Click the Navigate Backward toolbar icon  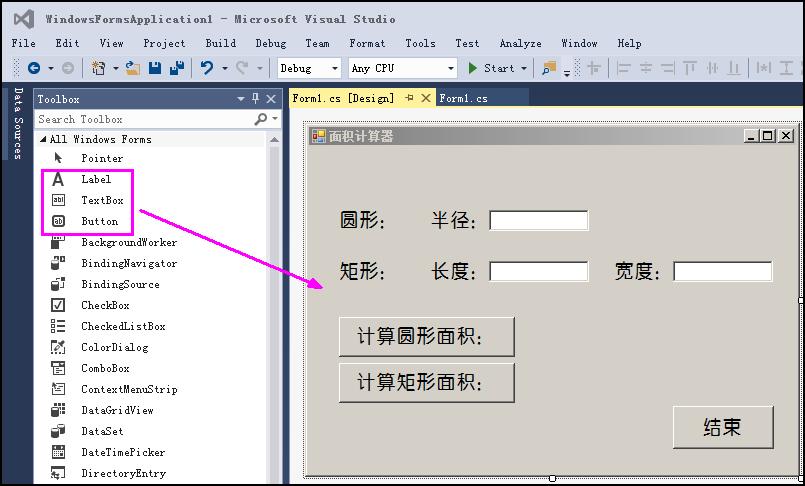click(34, 68)
